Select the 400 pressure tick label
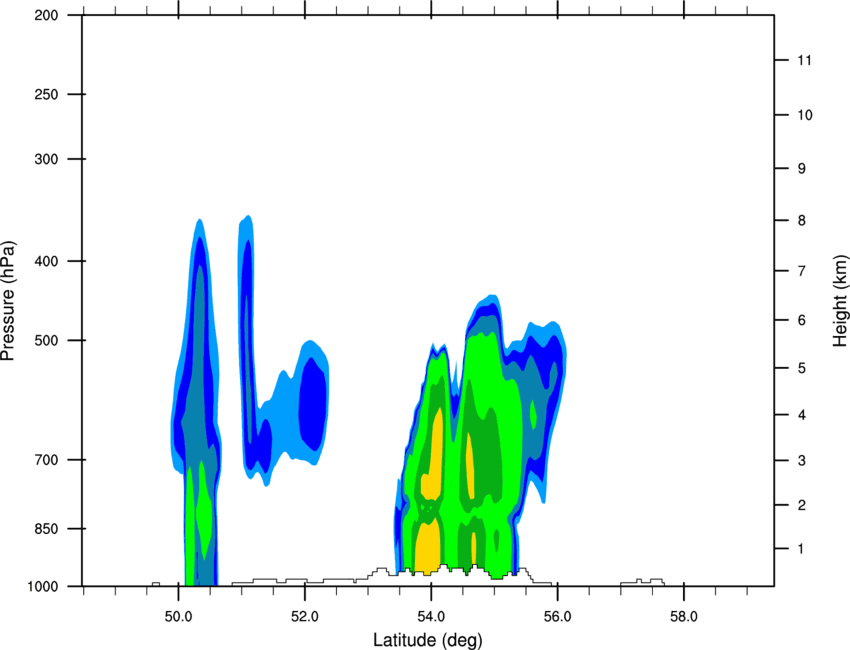The width and height of the screenshot is (850, 650). pos(46,261)
